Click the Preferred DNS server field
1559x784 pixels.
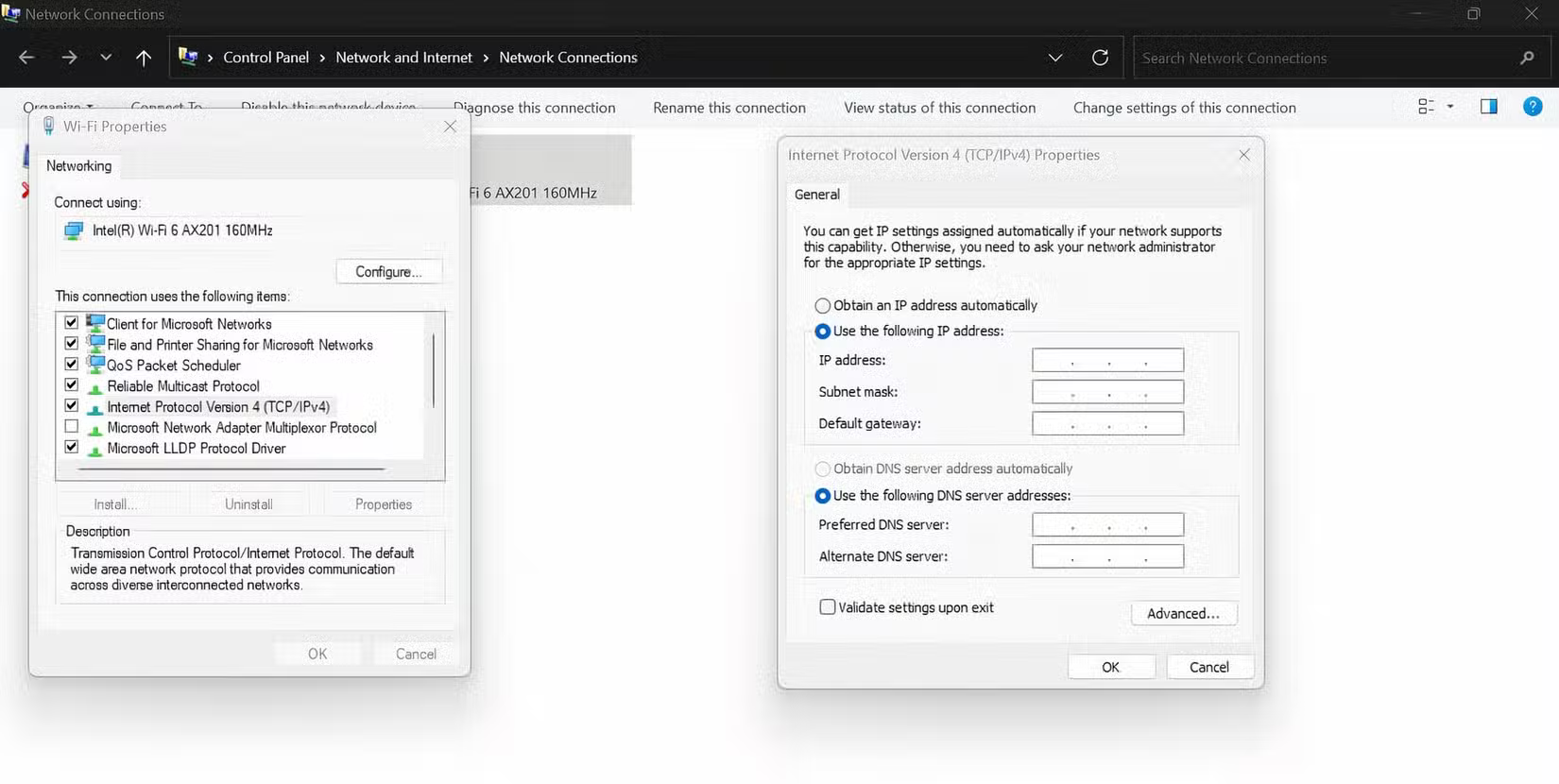[1107, 524]
